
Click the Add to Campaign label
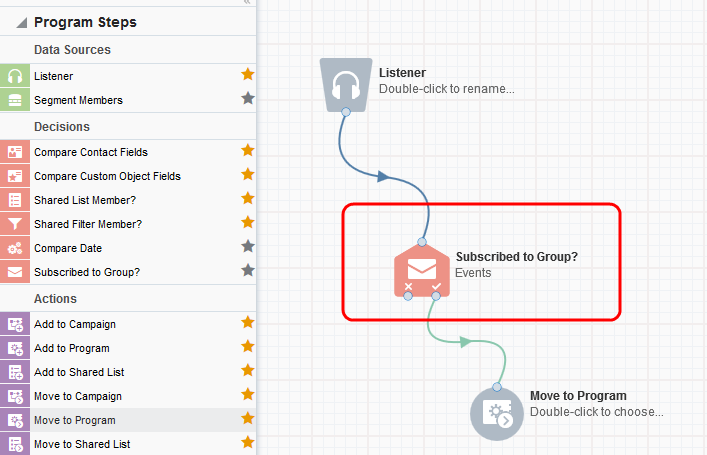click(75, 324)
